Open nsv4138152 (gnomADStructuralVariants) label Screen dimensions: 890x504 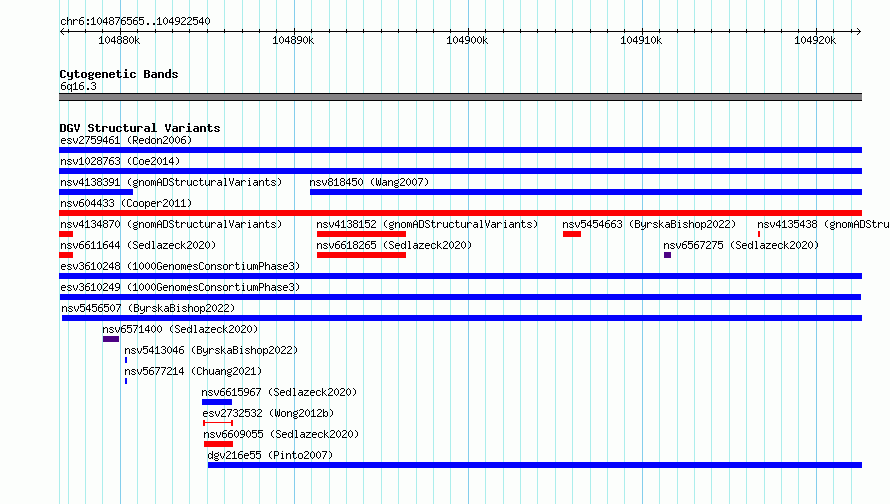pyautogui.click(x=427, y=224)
